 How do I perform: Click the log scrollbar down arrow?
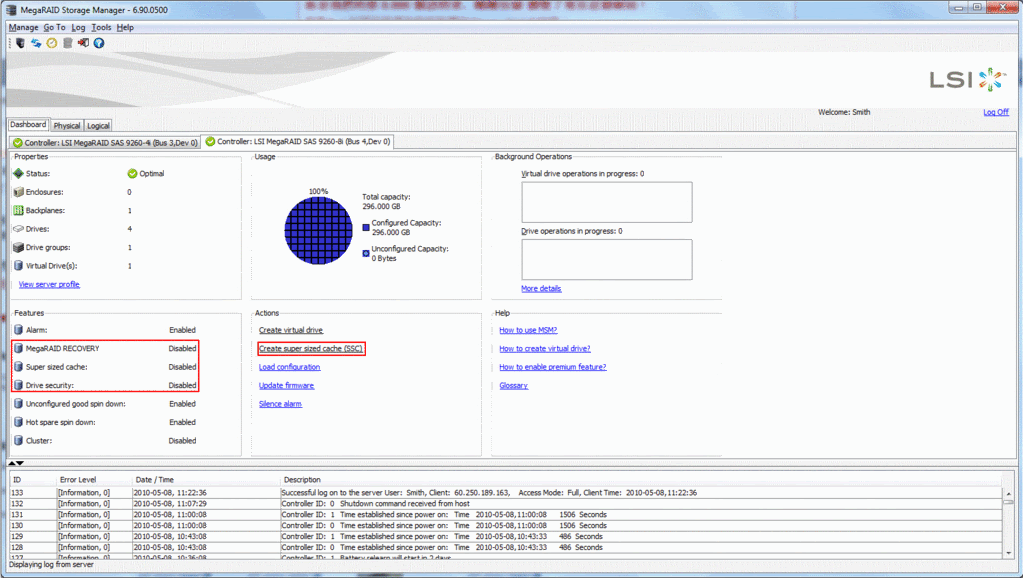(x=1008, y=552)
